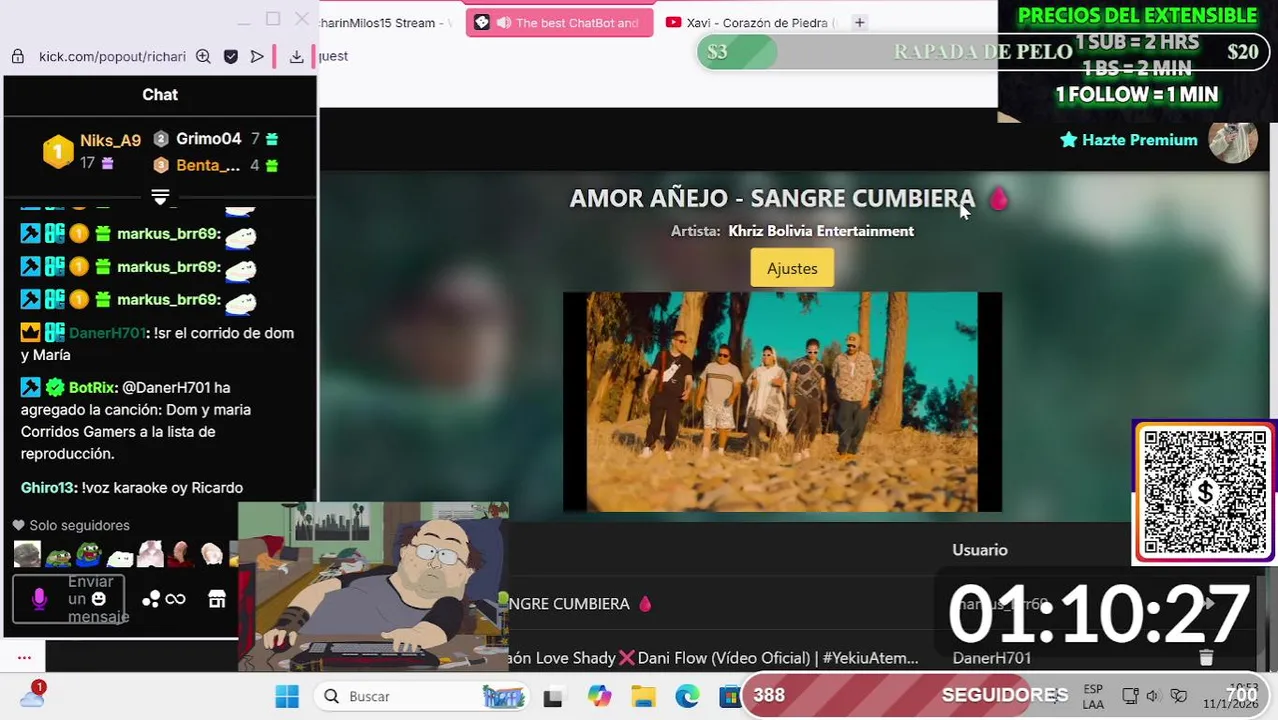This screenshot has height=720, width=1278.
Task: Open Microsoft Store from the taskbar
Action: [729, 697]
